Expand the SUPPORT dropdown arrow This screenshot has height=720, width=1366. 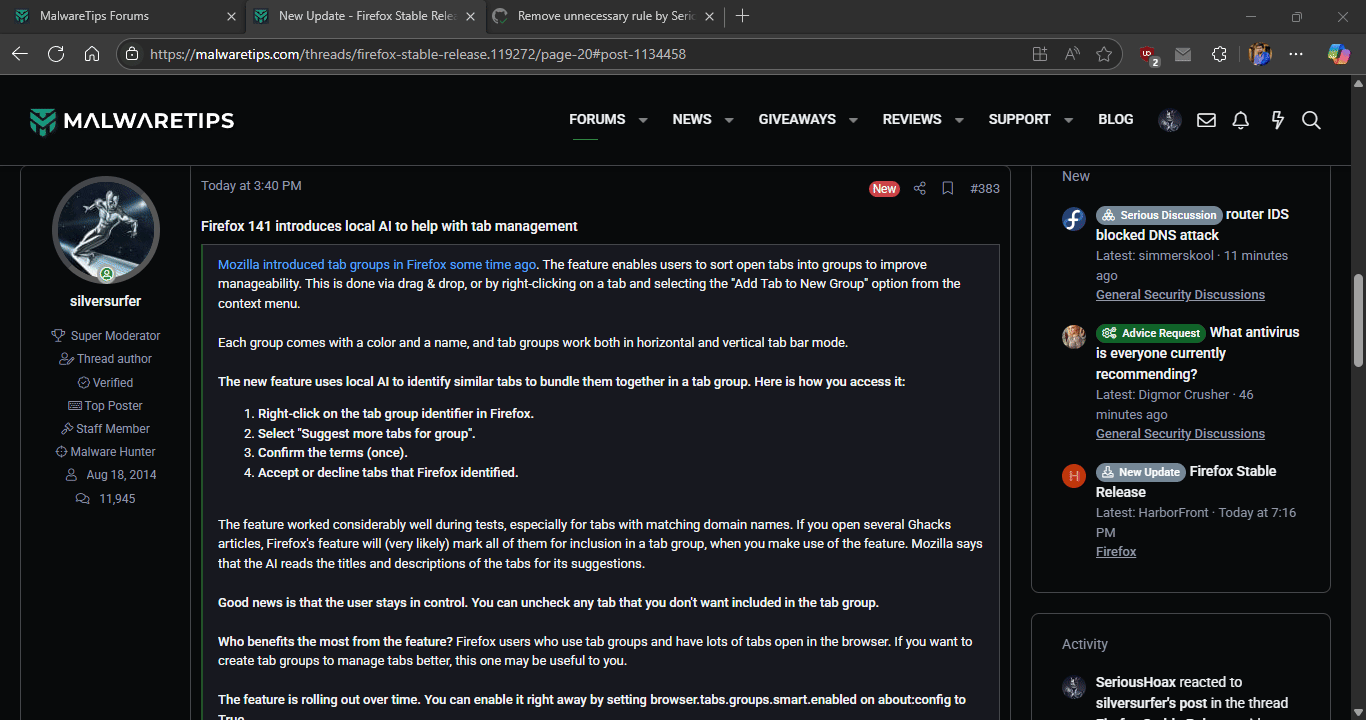1068,120
